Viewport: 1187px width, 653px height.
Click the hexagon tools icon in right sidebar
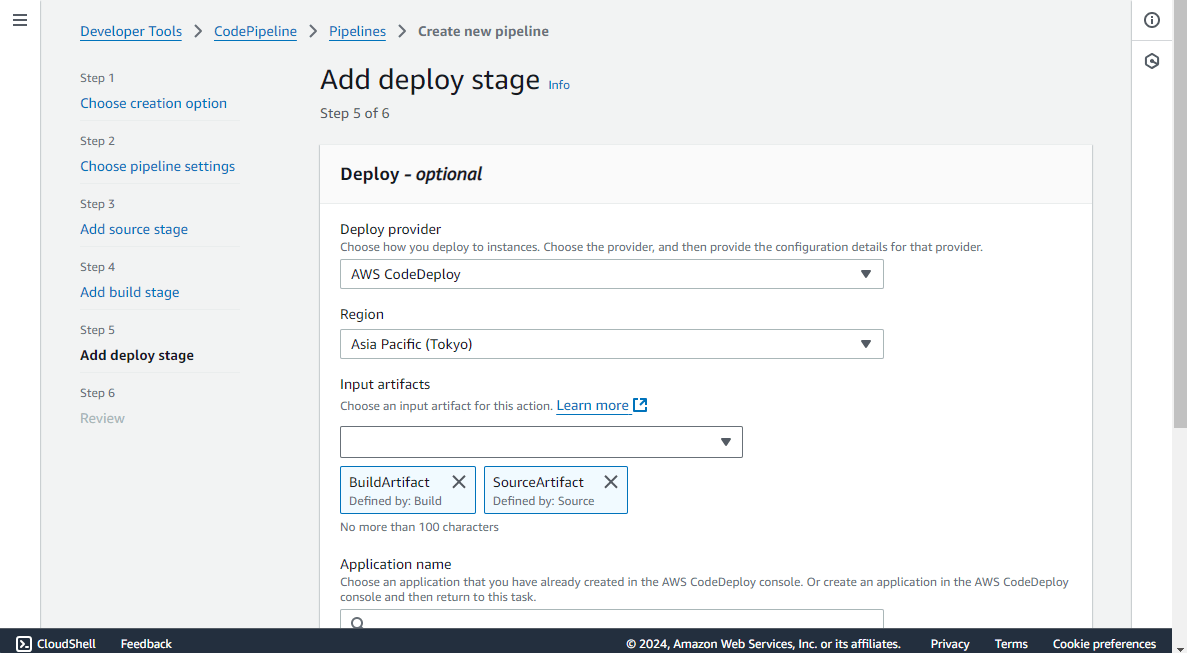pos(1151,61)
